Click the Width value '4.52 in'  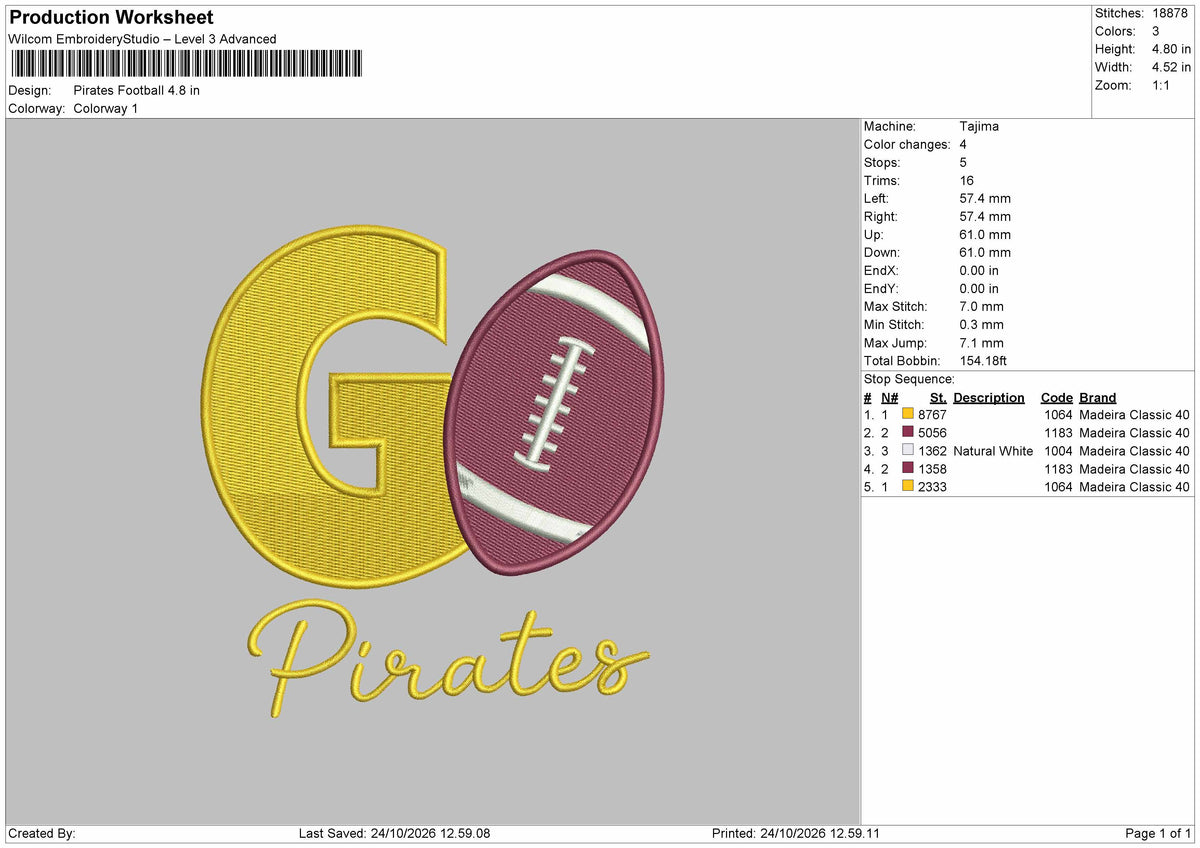[1171, 67]
